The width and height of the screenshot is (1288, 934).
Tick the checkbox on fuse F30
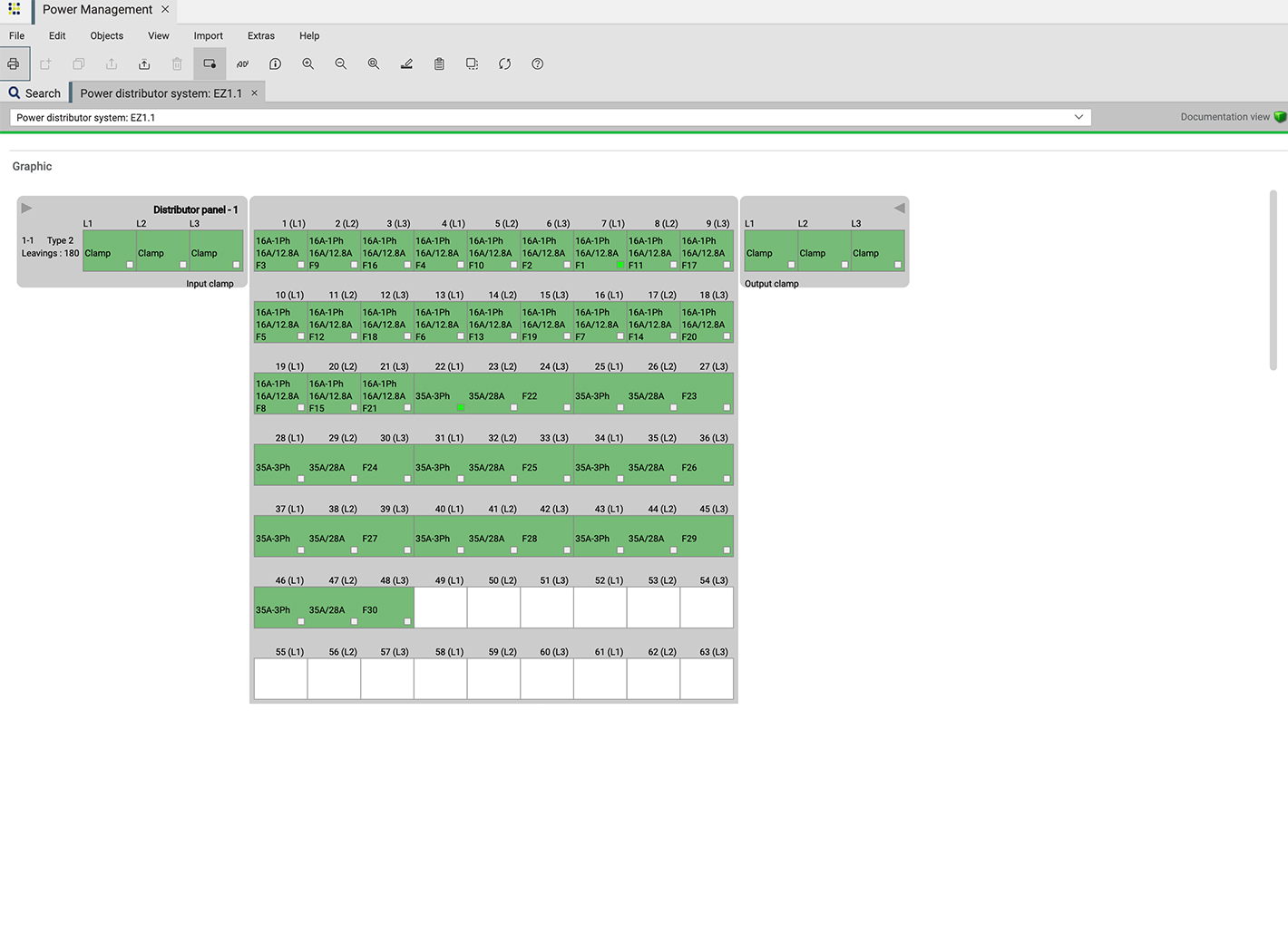pyautogui.click(x=406, y=621)
